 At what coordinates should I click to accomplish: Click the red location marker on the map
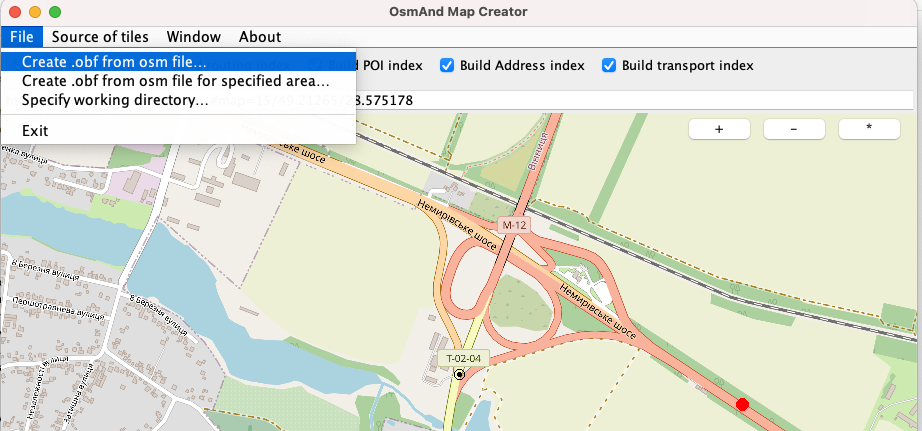pyautogui.click(x=742, y=404)
